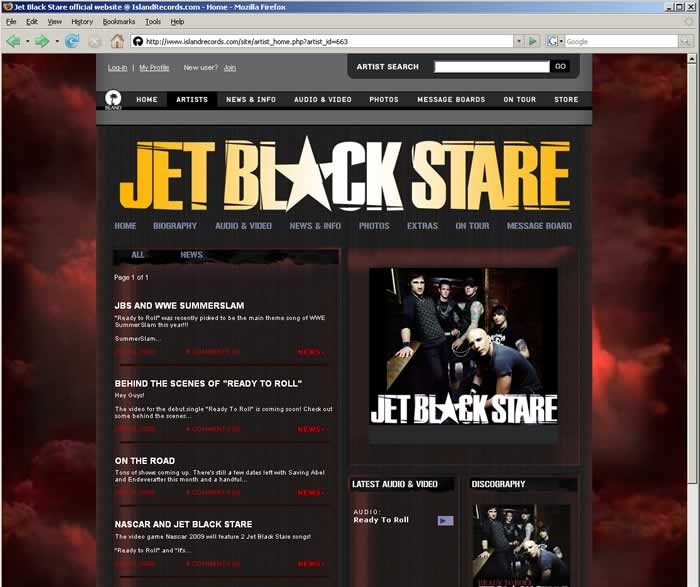
Task: Click the Stop loading icon
Action: click(95, 42)
